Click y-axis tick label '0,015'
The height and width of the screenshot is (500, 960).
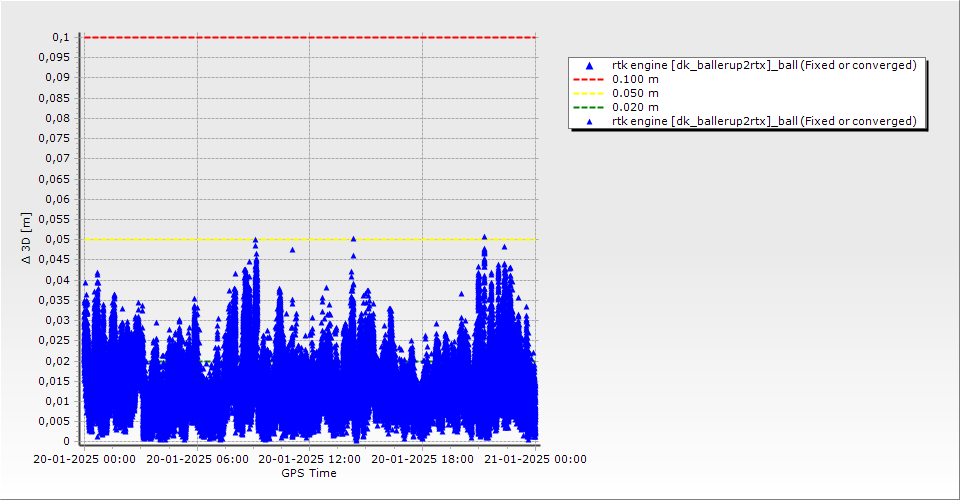pyautogui.click(x=54, y=381)
